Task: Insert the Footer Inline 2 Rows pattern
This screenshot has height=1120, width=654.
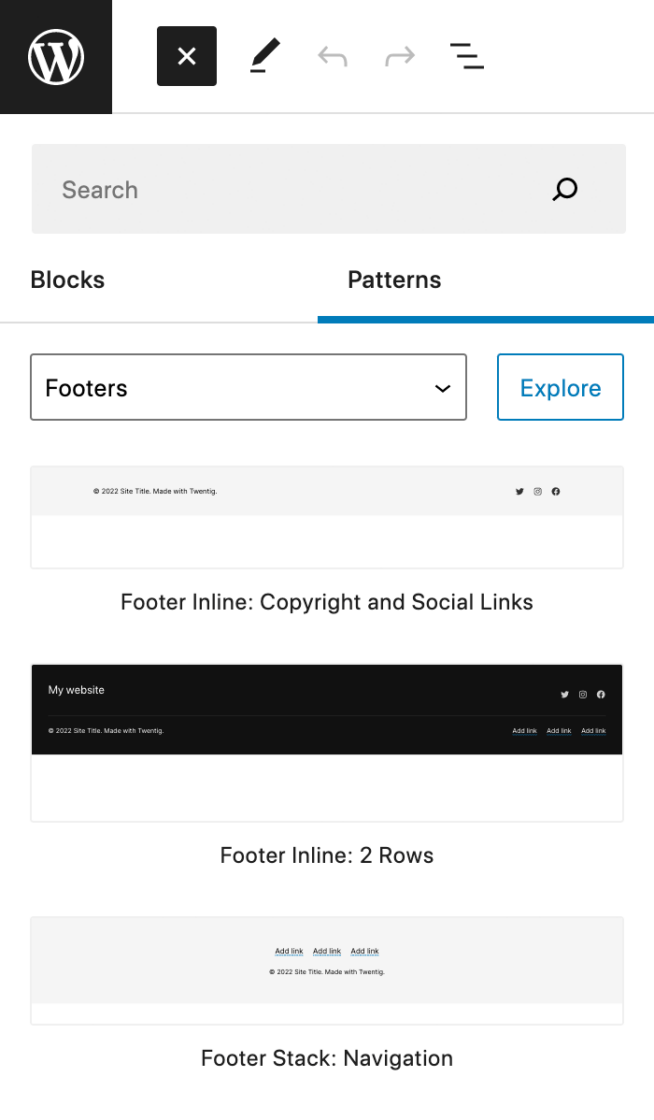Action: [327, 742]
